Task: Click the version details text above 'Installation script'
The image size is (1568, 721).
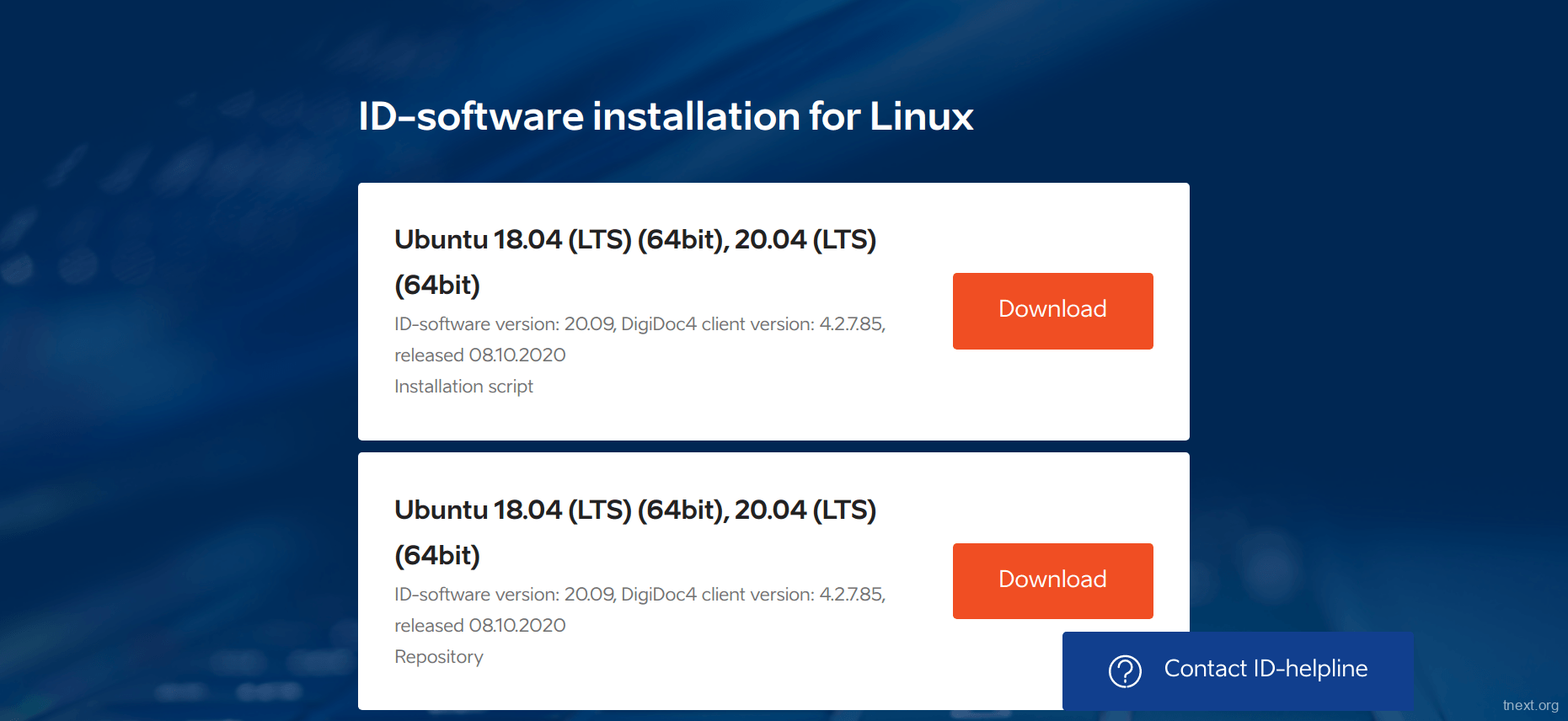Action: pos(640,339)
